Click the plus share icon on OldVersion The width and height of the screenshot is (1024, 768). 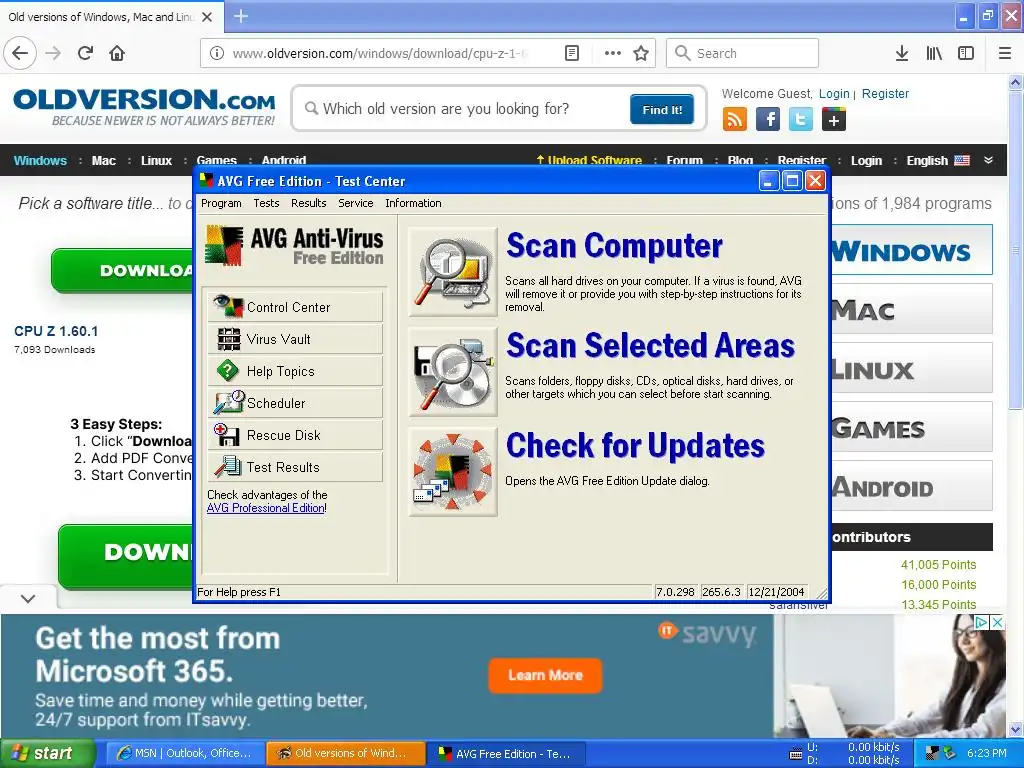tap(834, 120)
